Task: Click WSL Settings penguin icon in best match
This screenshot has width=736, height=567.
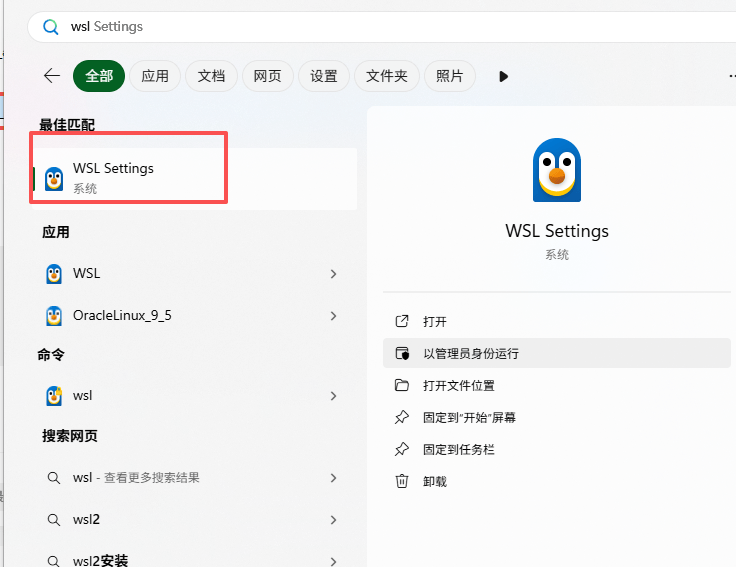Action: click(x=54, y=179)
